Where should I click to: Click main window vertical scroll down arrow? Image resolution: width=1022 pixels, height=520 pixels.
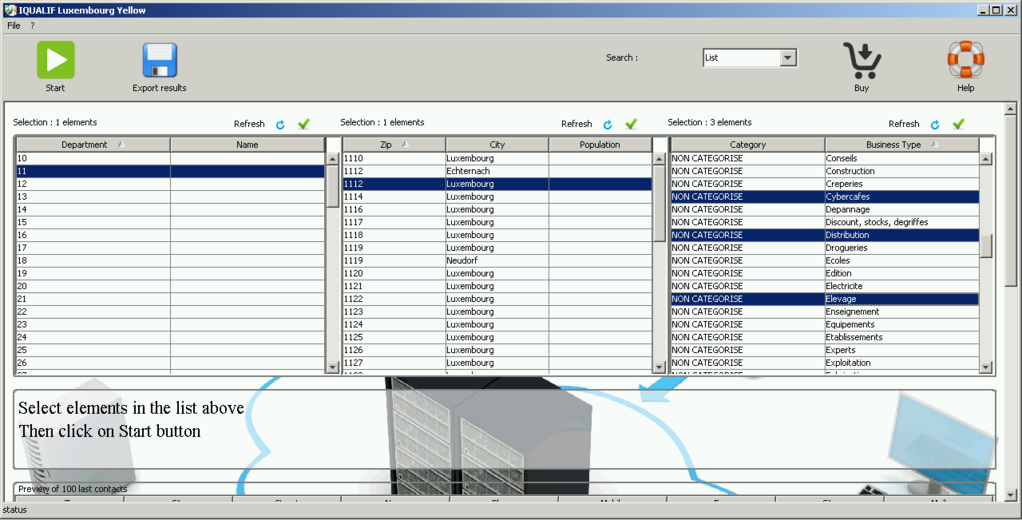[1010, 496]
